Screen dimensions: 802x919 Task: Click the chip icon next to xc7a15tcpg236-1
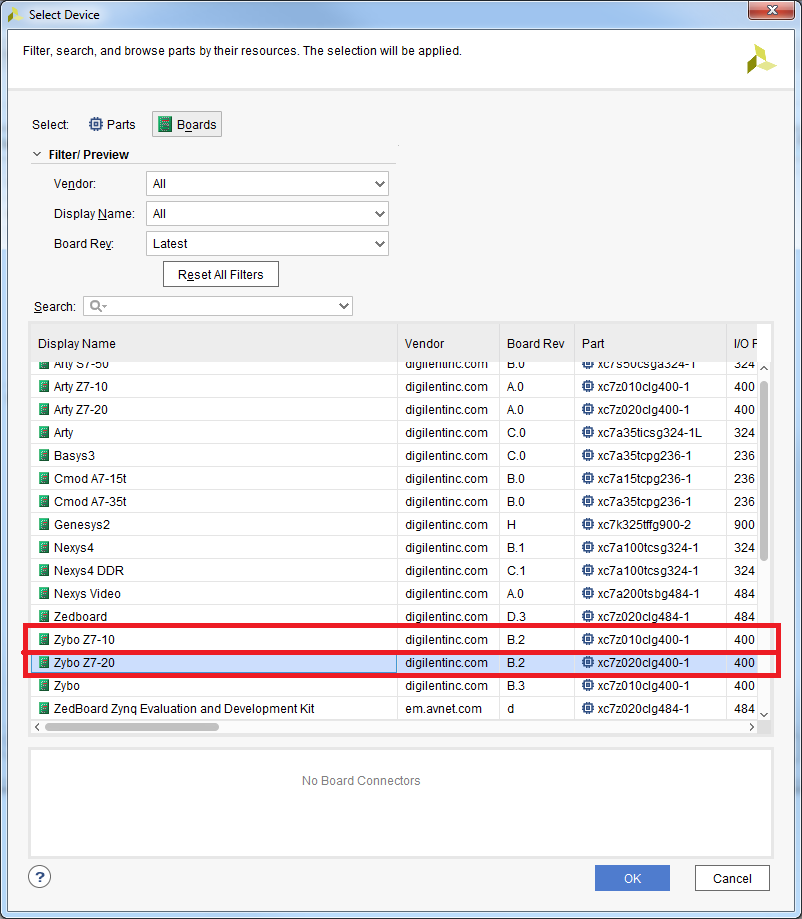click(587, 478)
